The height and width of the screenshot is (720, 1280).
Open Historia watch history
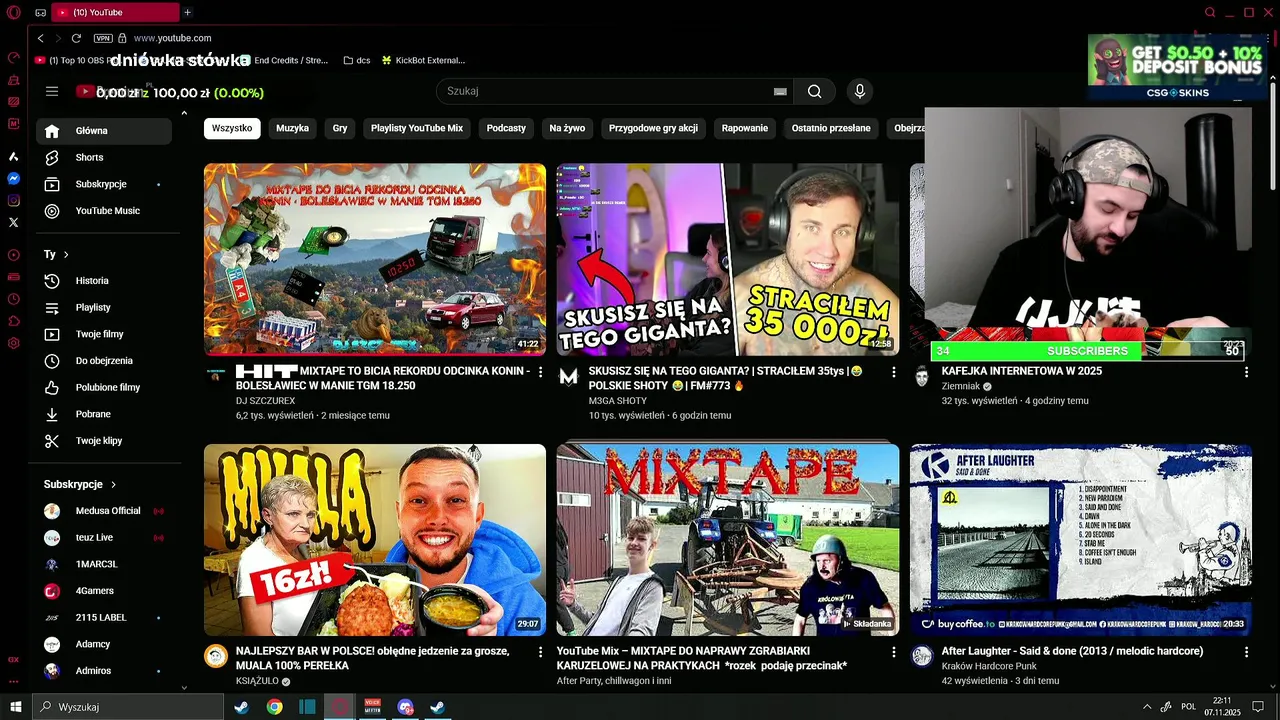(x=104, y=281)
